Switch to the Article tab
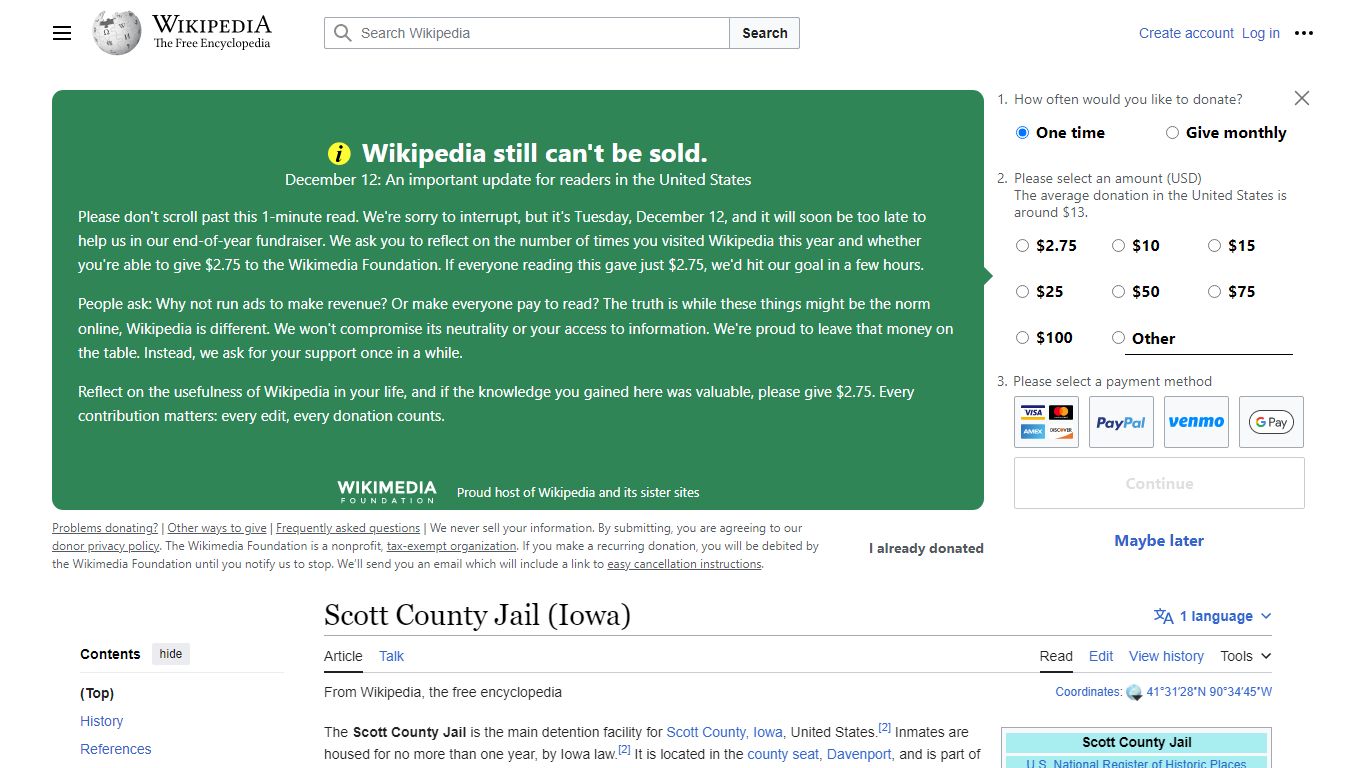The height and width of the screenshot is (768, 1366). (x=343, y=656)
